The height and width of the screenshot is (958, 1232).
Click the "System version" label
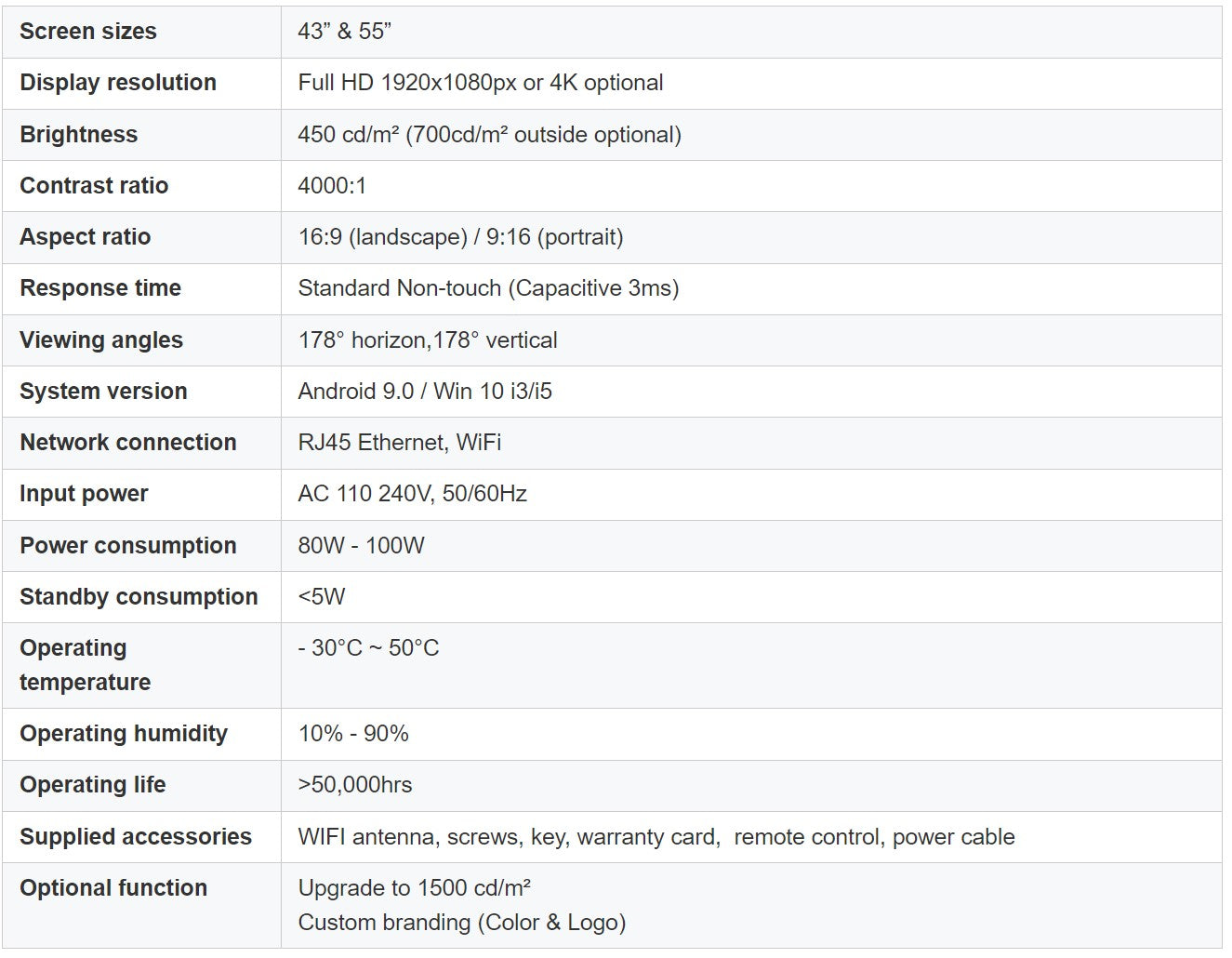(x=103, y=392)
